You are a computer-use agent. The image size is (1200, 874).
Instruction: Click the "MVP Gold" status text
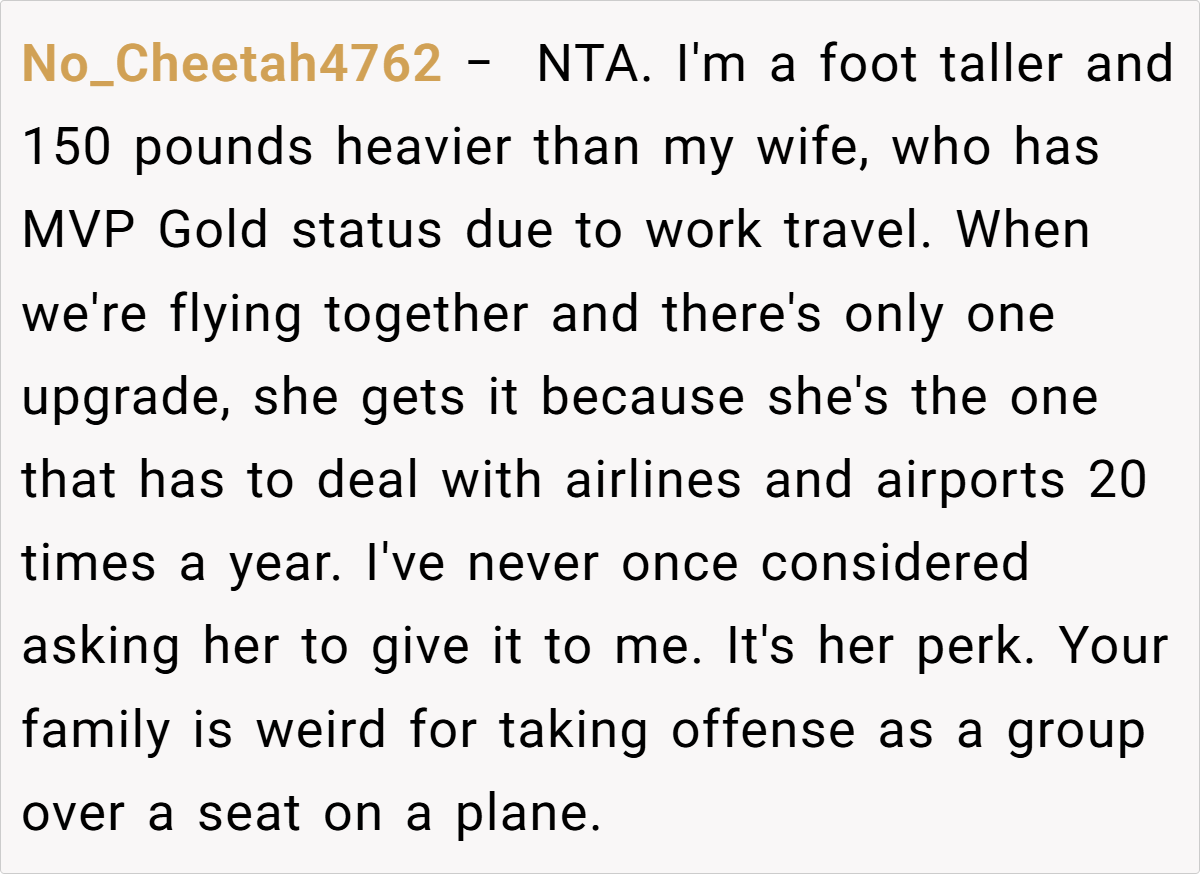[144, 231]
